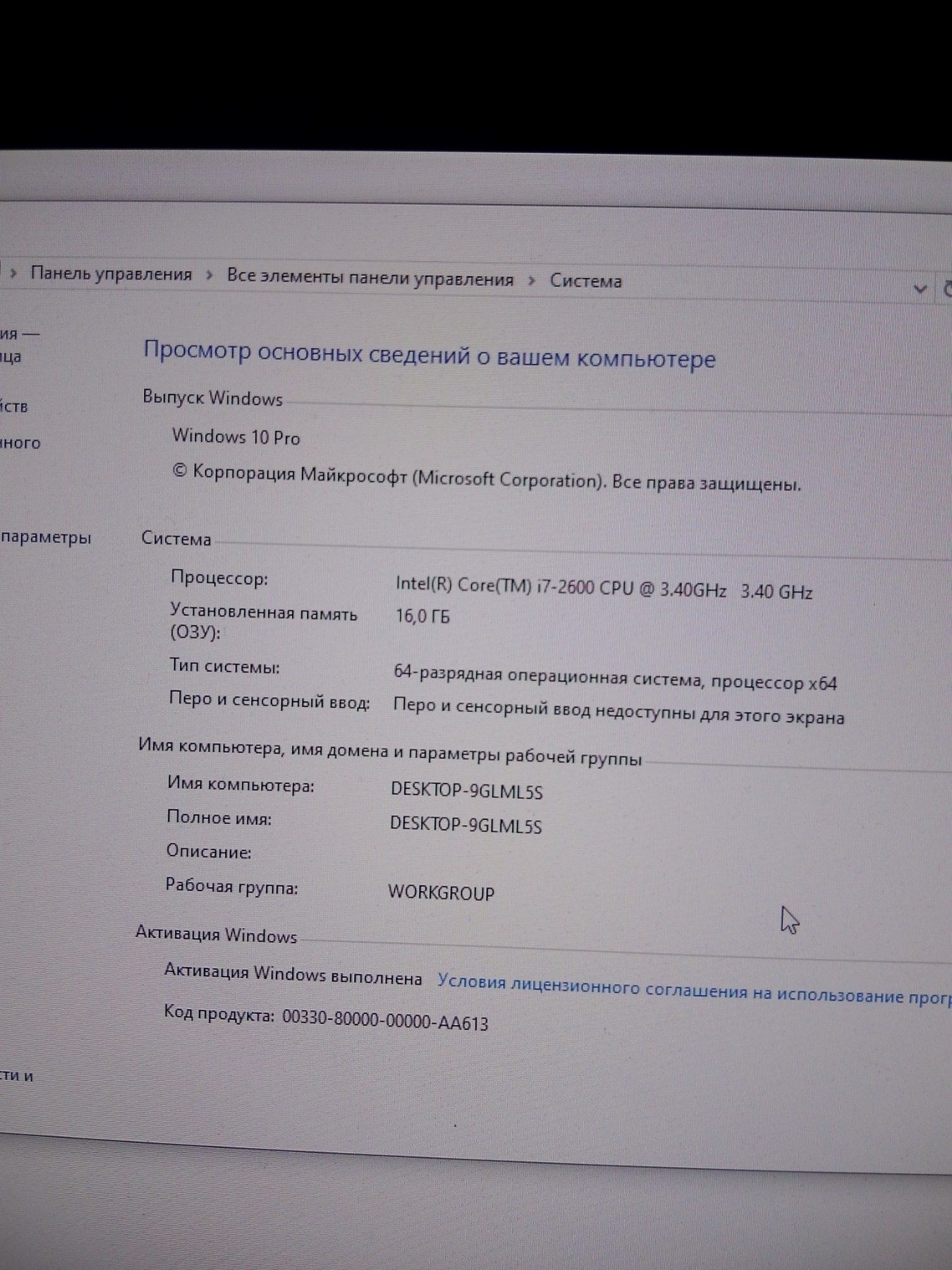Select computer name value beside Имя компьютера
952x1270 pixels.
[467, 791]
